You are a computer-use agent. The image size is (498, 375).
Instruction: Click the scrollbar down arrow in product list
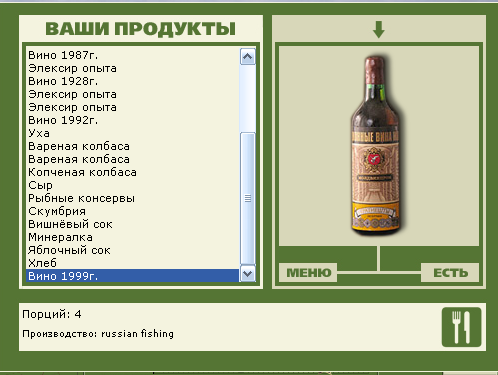click(x=248, y=274)
